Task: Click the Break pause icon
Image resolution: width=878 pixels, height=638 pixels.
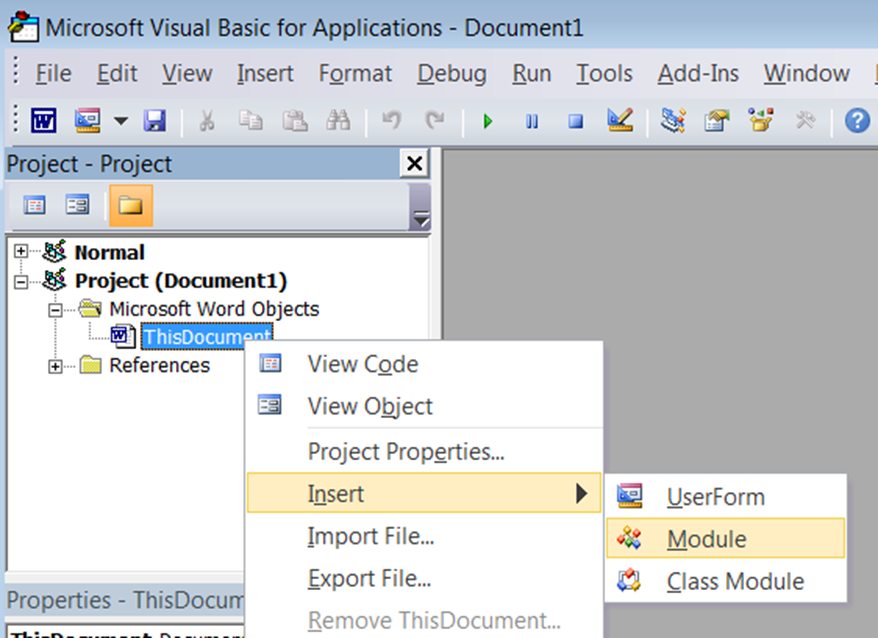Action: click(x=531, y=121)
